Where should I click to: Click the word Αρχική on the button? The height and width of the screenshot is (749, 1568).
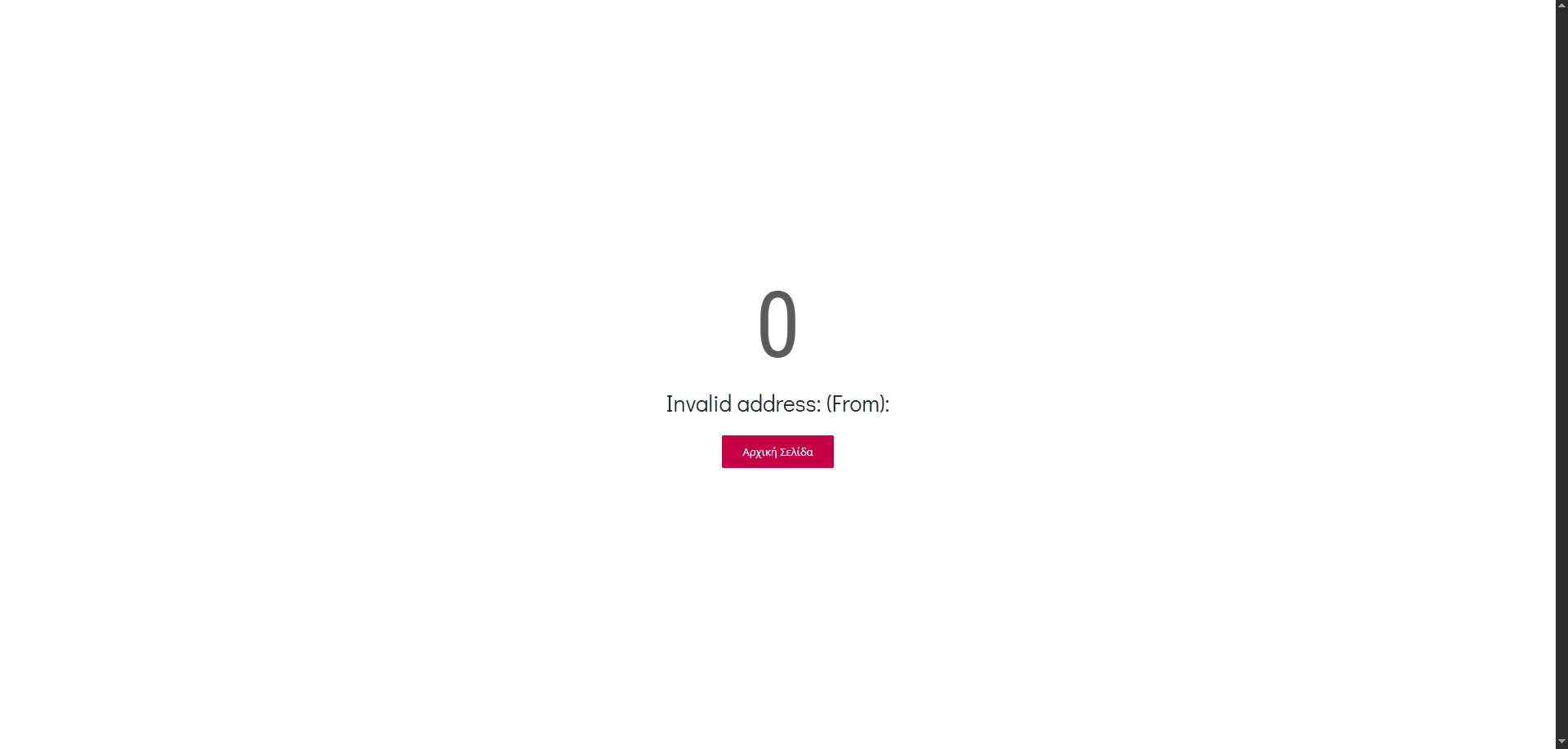(759, 452)
